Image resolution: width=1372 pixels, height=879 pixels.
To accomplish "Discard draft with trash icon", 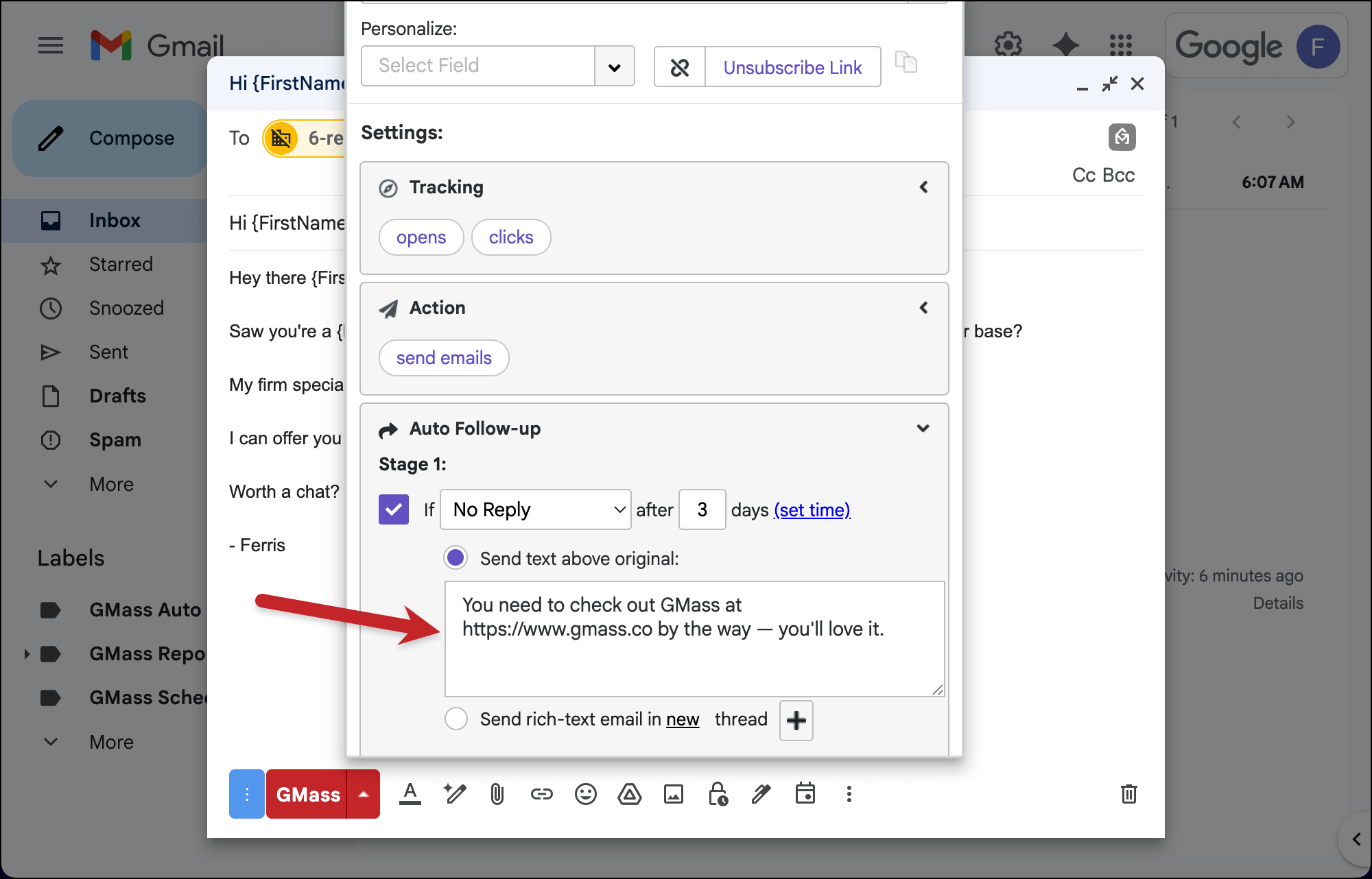I will click(x=1128, y=795).
